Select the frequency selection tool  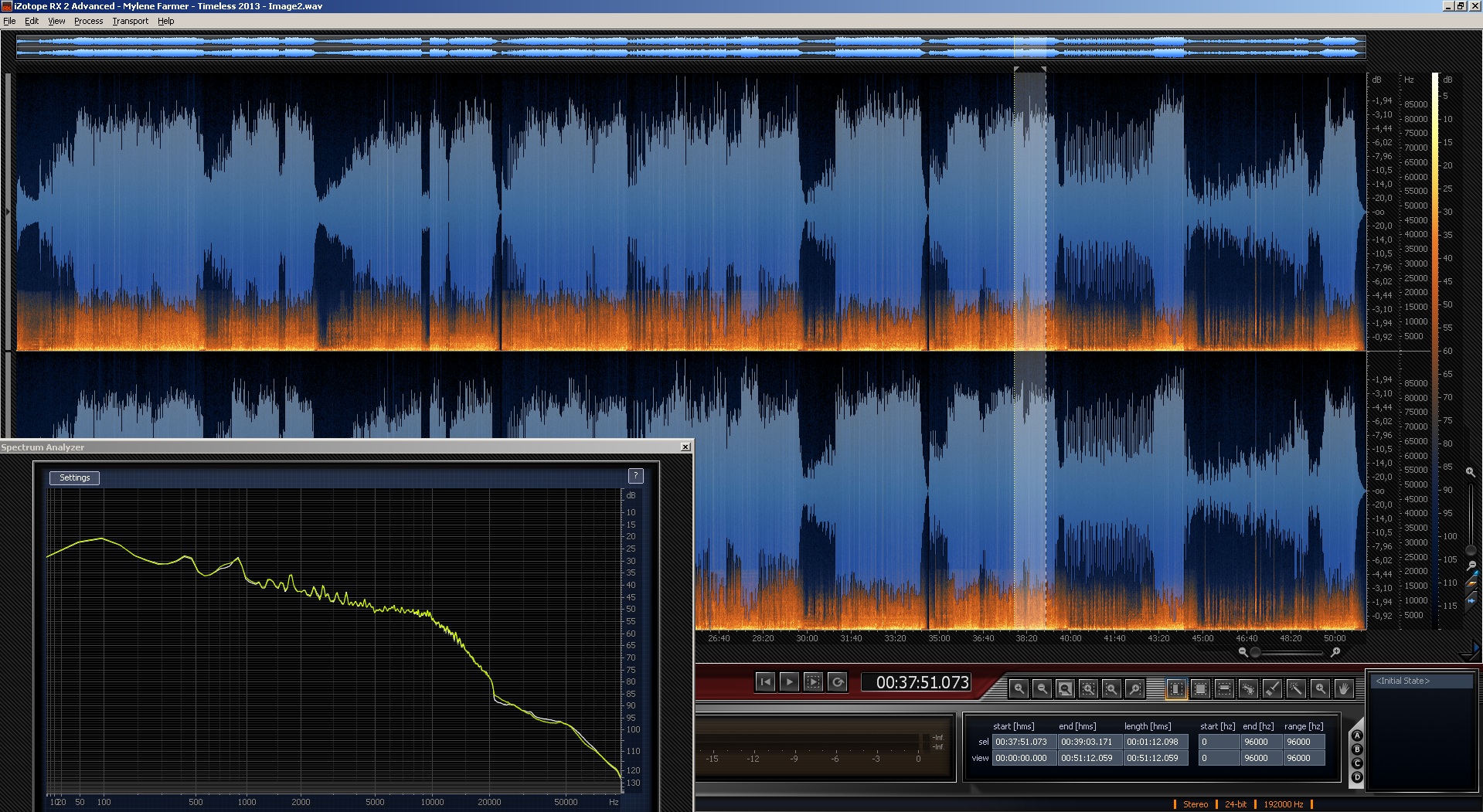tap(1224, 688)
